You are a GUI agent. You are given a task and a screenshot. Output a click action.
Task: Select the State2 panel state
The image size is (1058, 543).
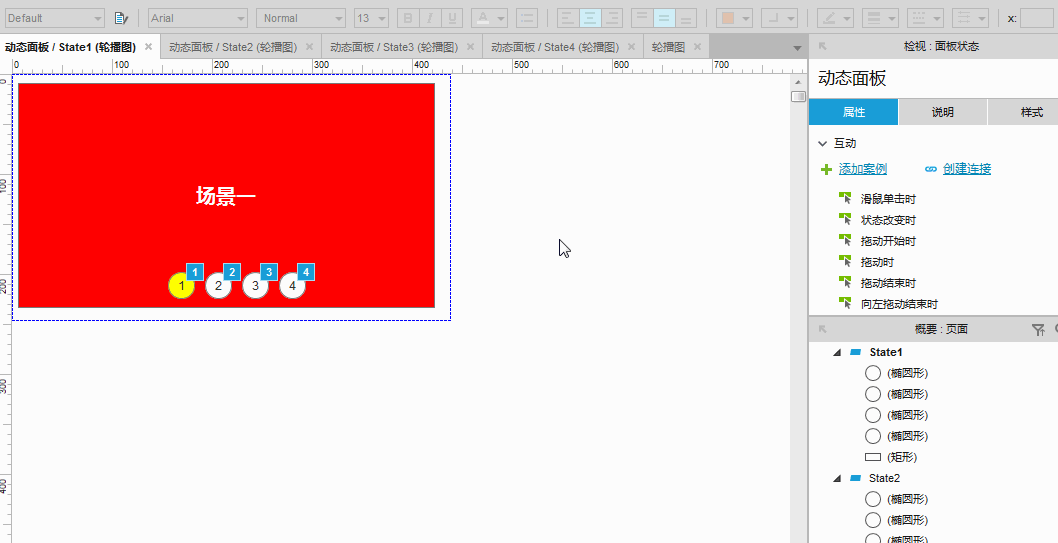[884, 478]
